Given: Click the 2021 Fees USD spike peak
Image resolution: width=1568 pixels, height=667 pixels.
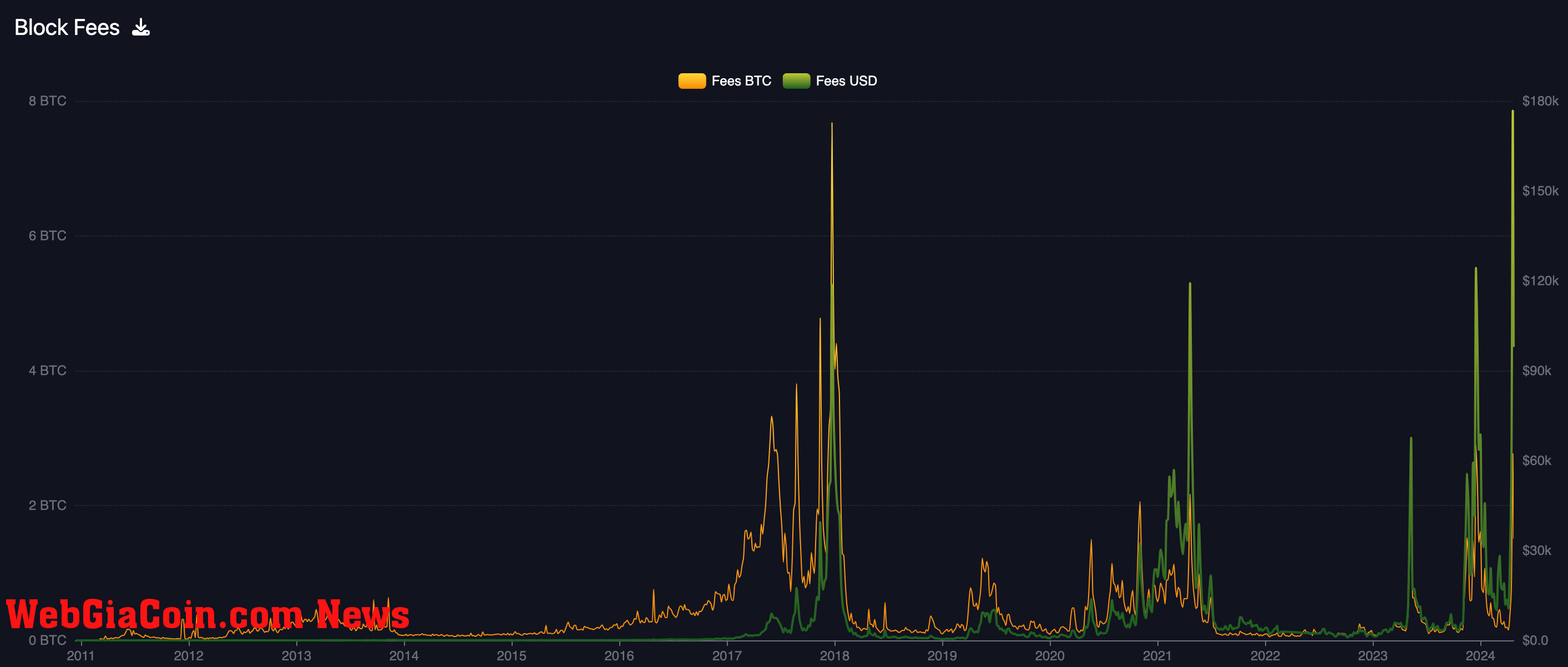Looking at the screenshot, I should [x=1190, y=284].
